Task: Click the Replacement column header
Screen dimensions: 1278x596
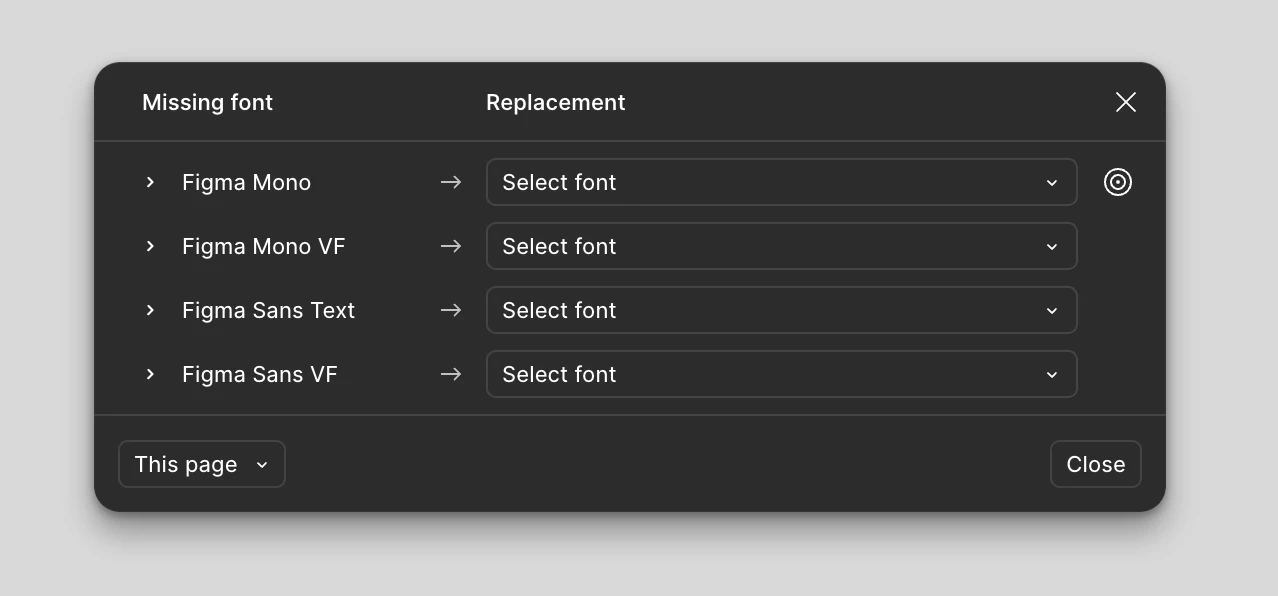Action: 555,102
